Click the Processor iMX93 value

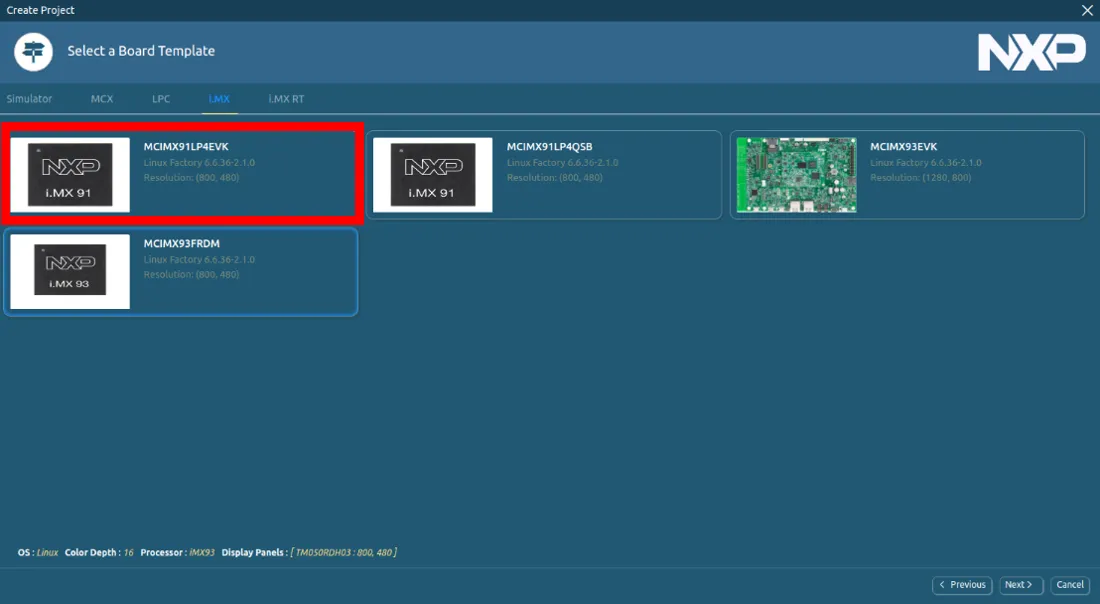click(x=202, y=553)
